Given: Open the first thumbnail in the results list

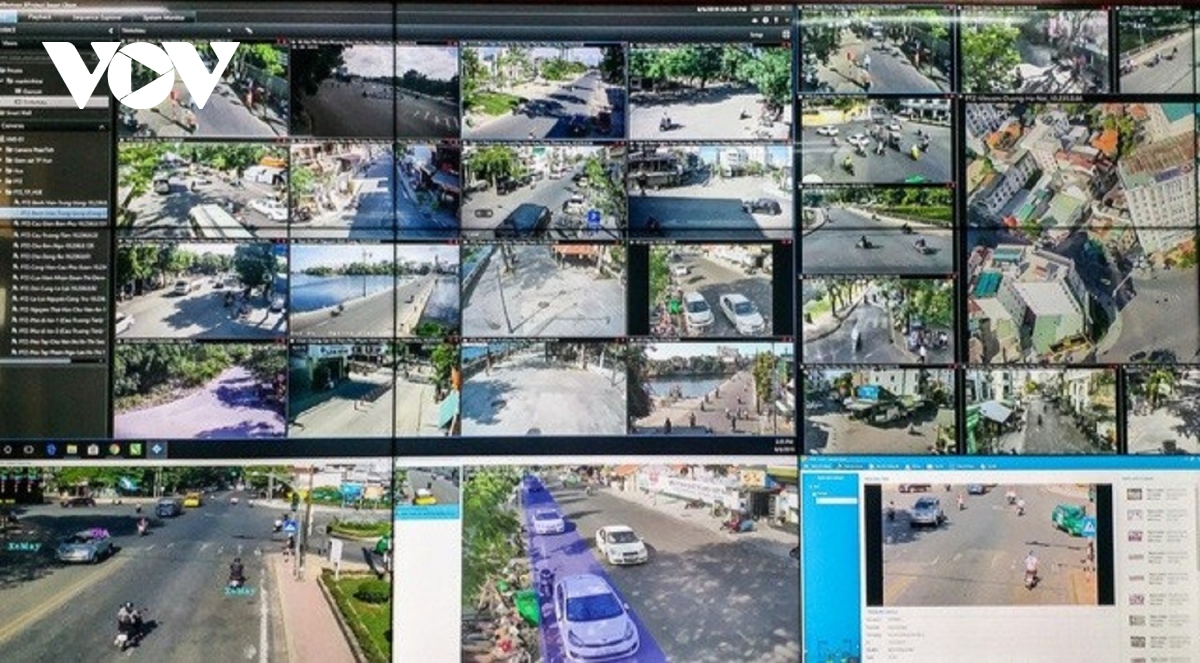Looking at the screenshot, I should [1134, 494].
